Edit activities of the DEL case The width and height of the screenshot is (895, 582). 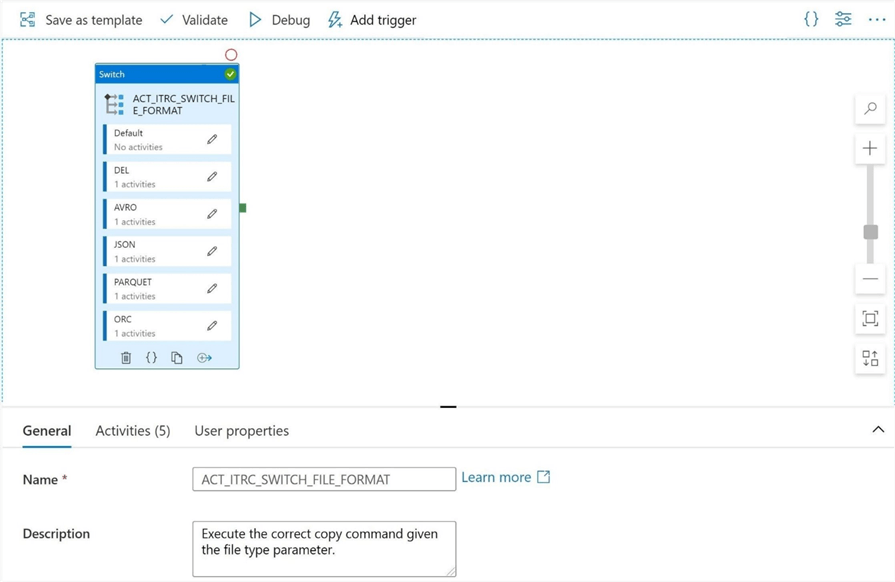(210, 176)
